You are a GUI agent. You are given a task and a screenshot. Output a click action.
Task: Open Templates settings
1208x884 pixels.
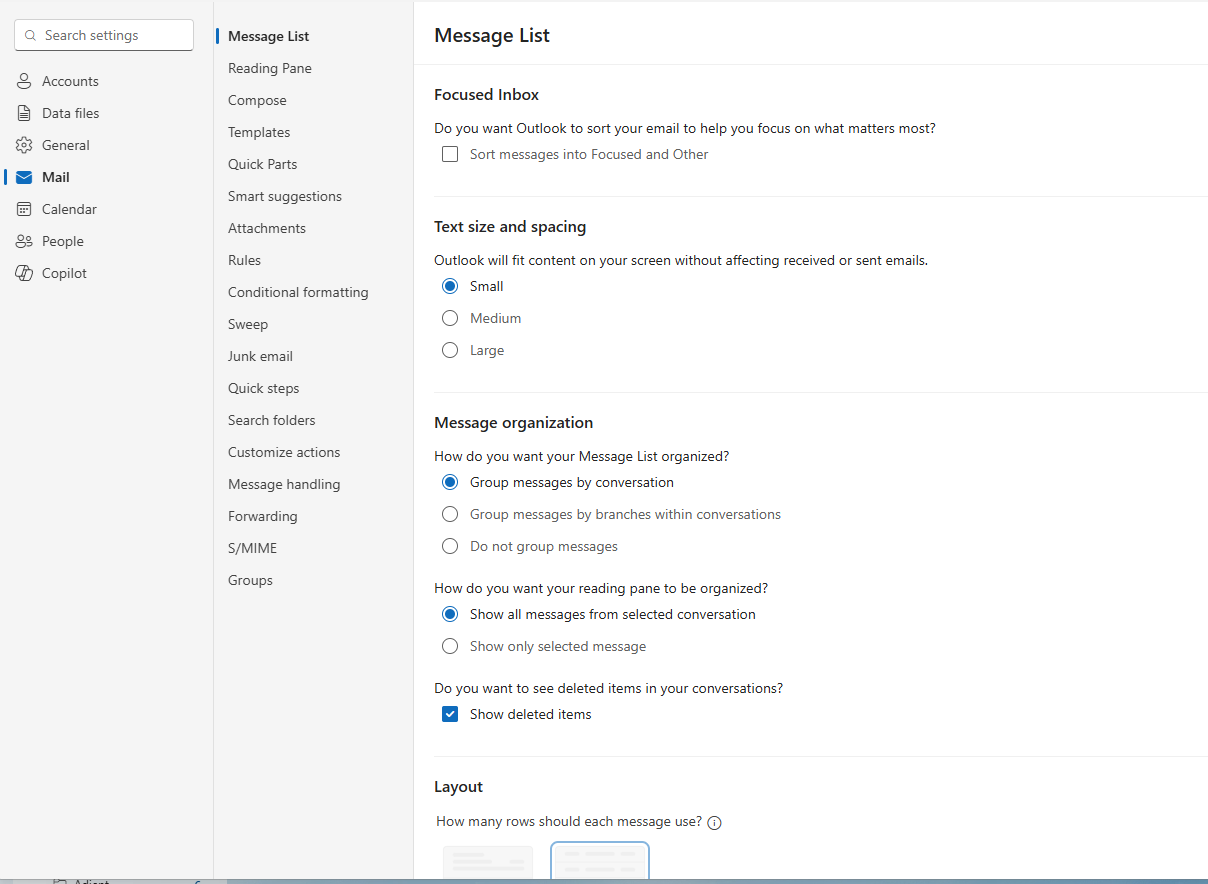(x=259, y=132)
